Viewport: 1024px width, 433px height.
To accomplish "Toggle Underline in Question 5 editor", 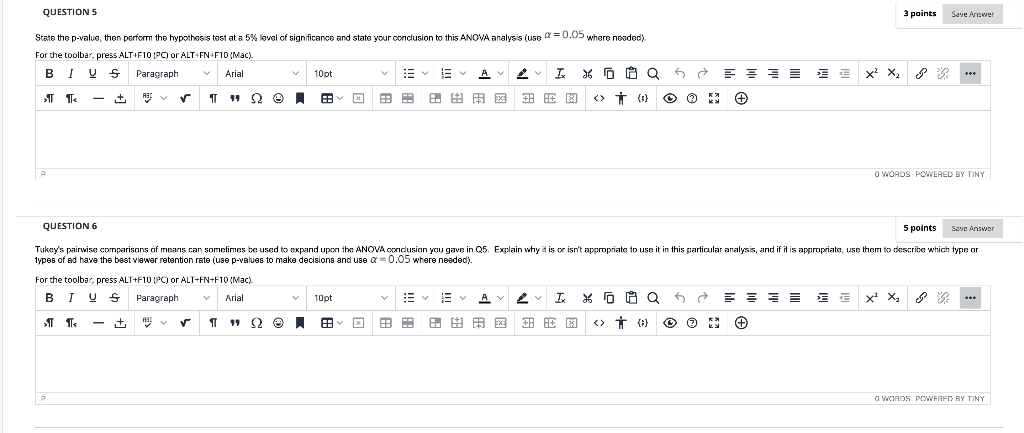I will (92, 74).
